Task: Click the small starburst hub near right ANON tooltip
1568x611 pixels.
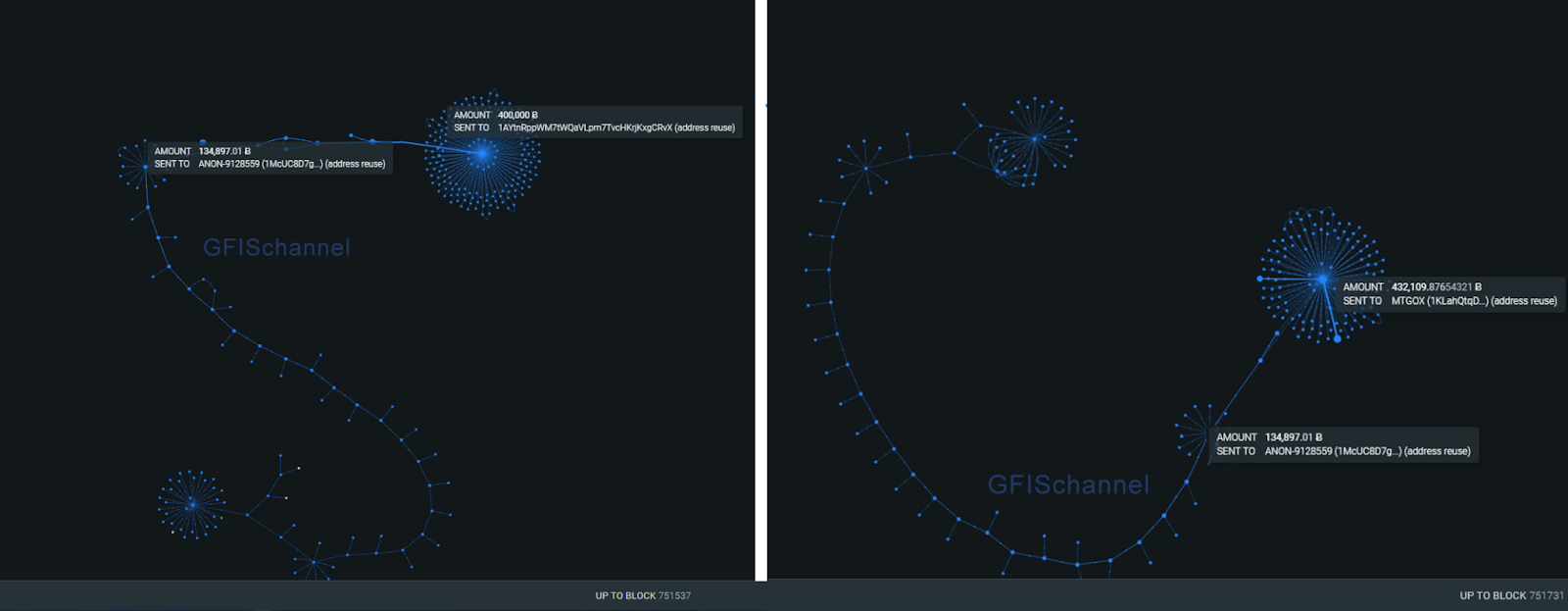Action: coord(1206,433)
